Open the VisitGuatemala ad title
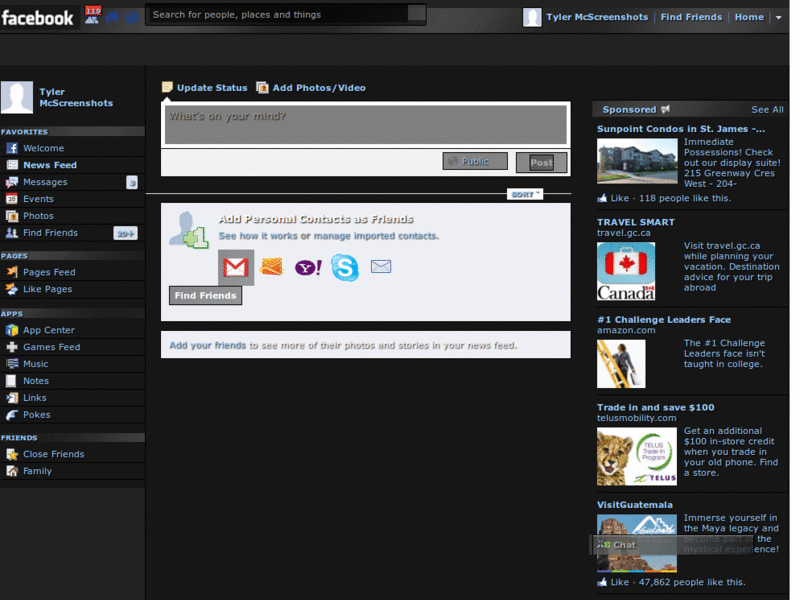This screenshot has height=600, width=800. [635, 505]
